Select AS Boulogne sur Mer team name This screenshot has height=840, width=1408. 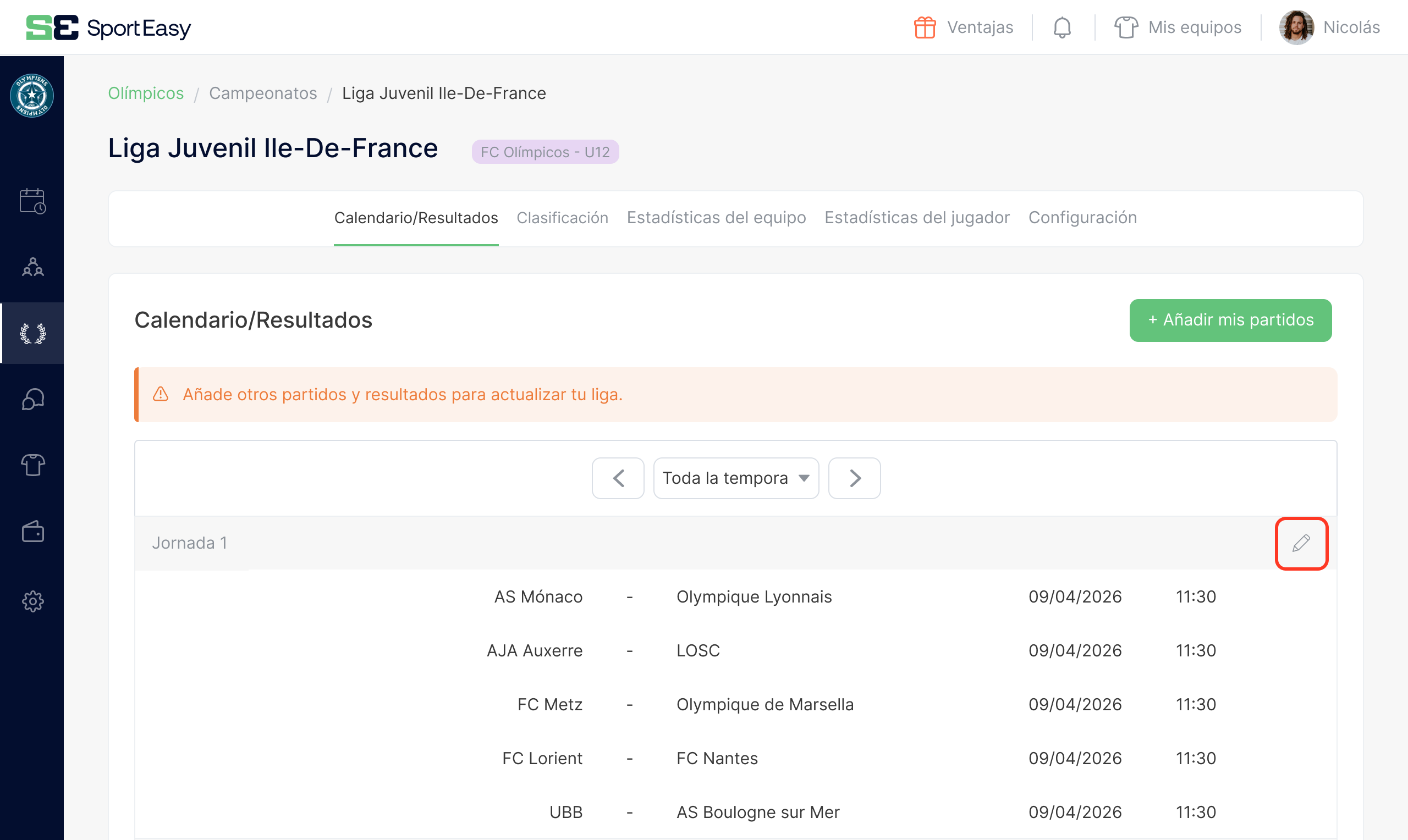tap(758, 813)
